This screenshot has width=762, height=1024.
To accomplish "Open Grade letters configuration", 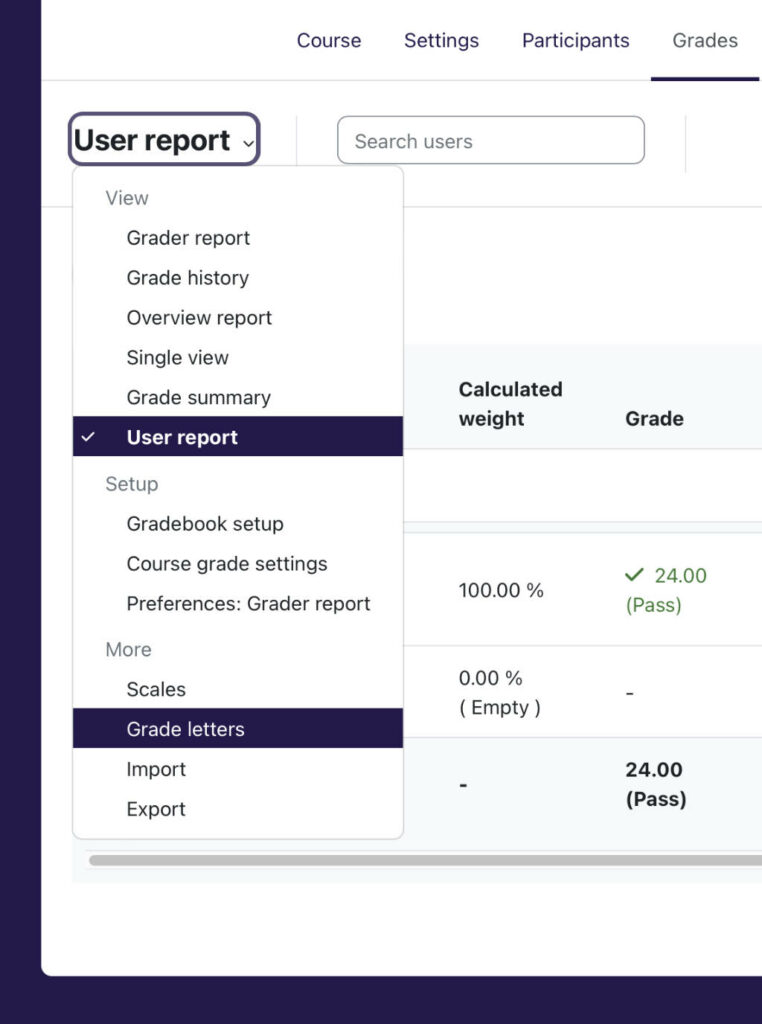I will coord(183,728).
